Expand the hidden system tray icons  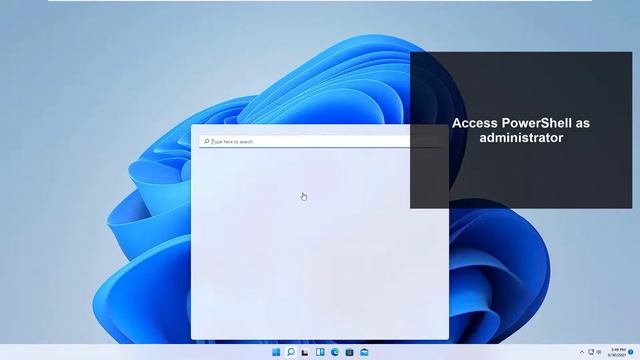pos(582,352)
